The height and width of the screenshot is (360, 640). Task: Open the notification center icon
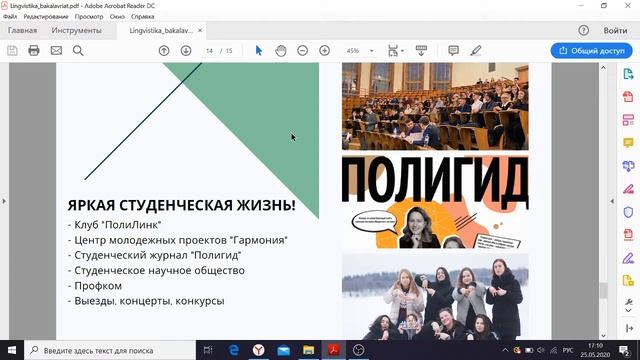point(624,350)
